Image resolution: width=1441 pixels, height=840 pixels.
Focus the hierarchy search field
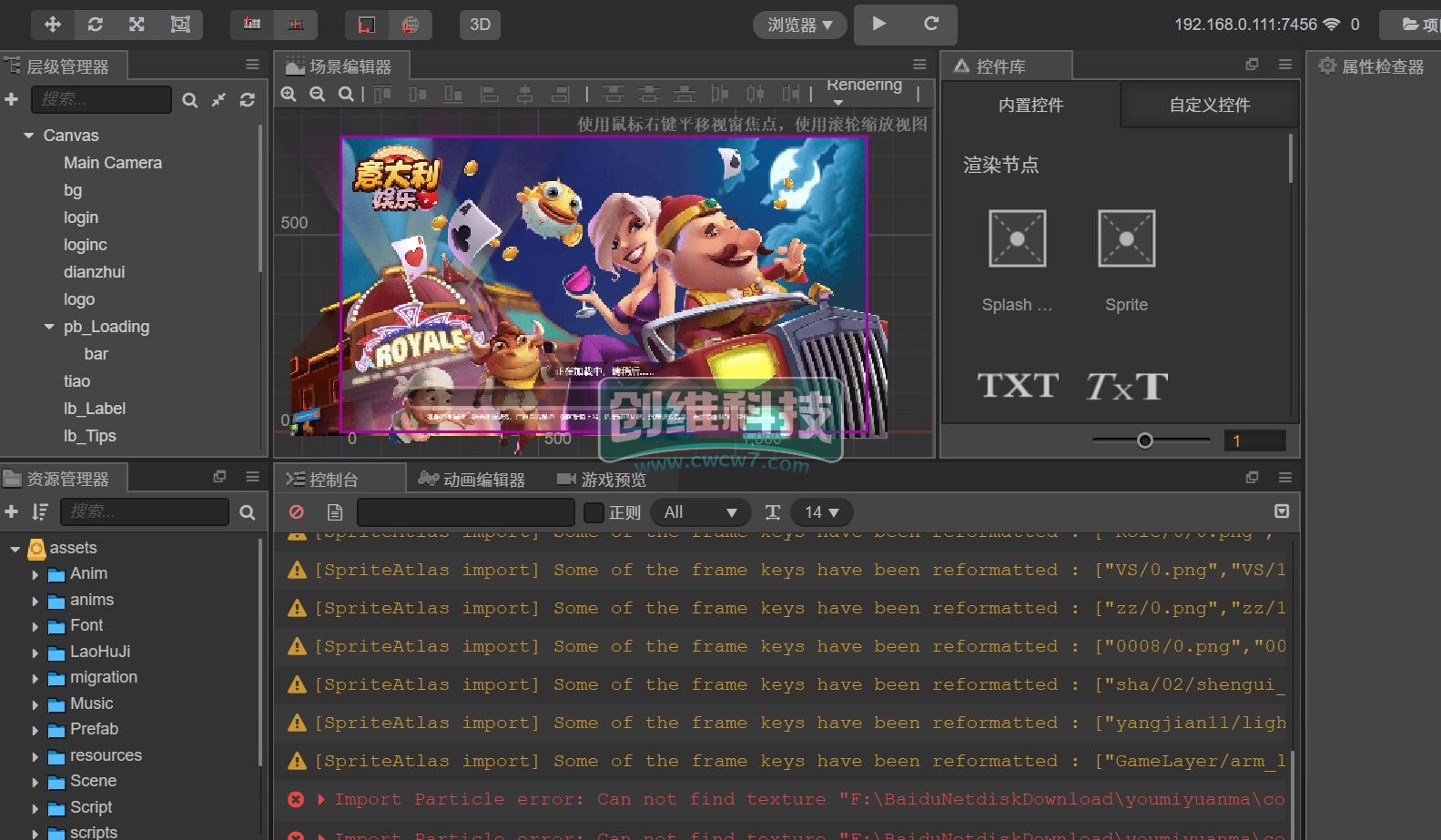click(101, 99)
